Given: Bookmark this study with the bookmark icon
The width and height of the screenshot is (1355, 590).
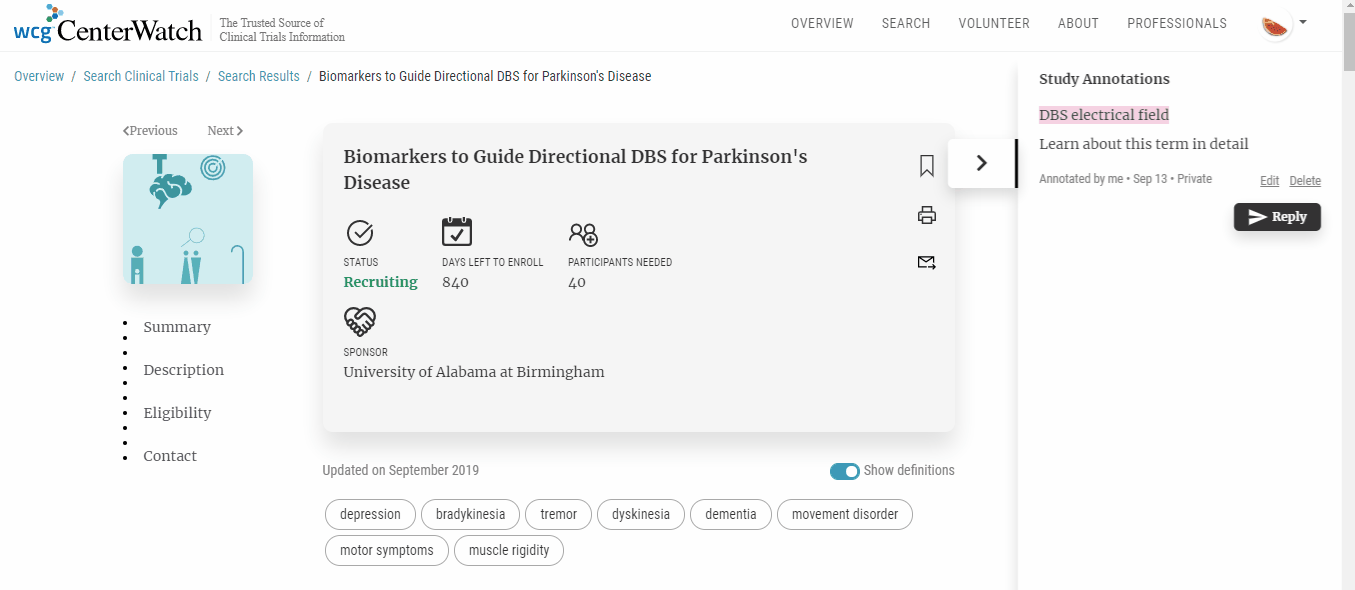Looking at the screenshot, I should (x=926, y=166).
